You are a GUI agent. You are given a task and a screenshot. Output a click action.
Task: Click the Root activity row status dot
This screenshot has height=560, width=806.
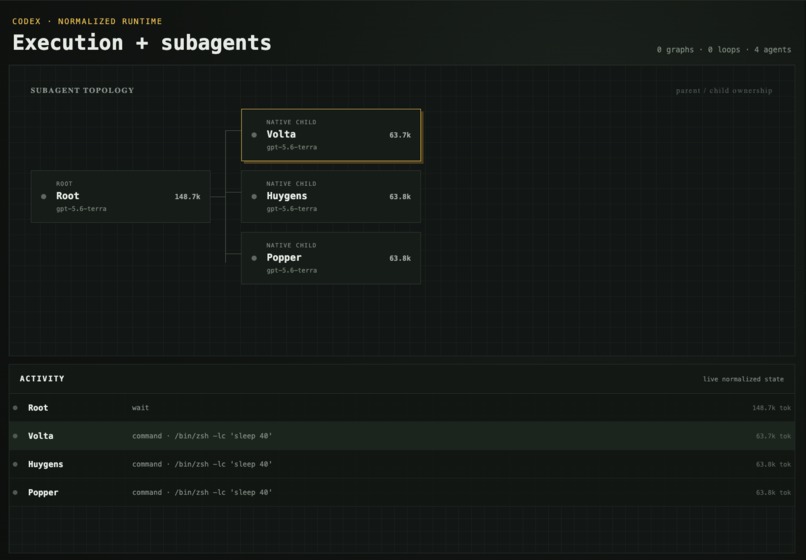coord(15,408)
